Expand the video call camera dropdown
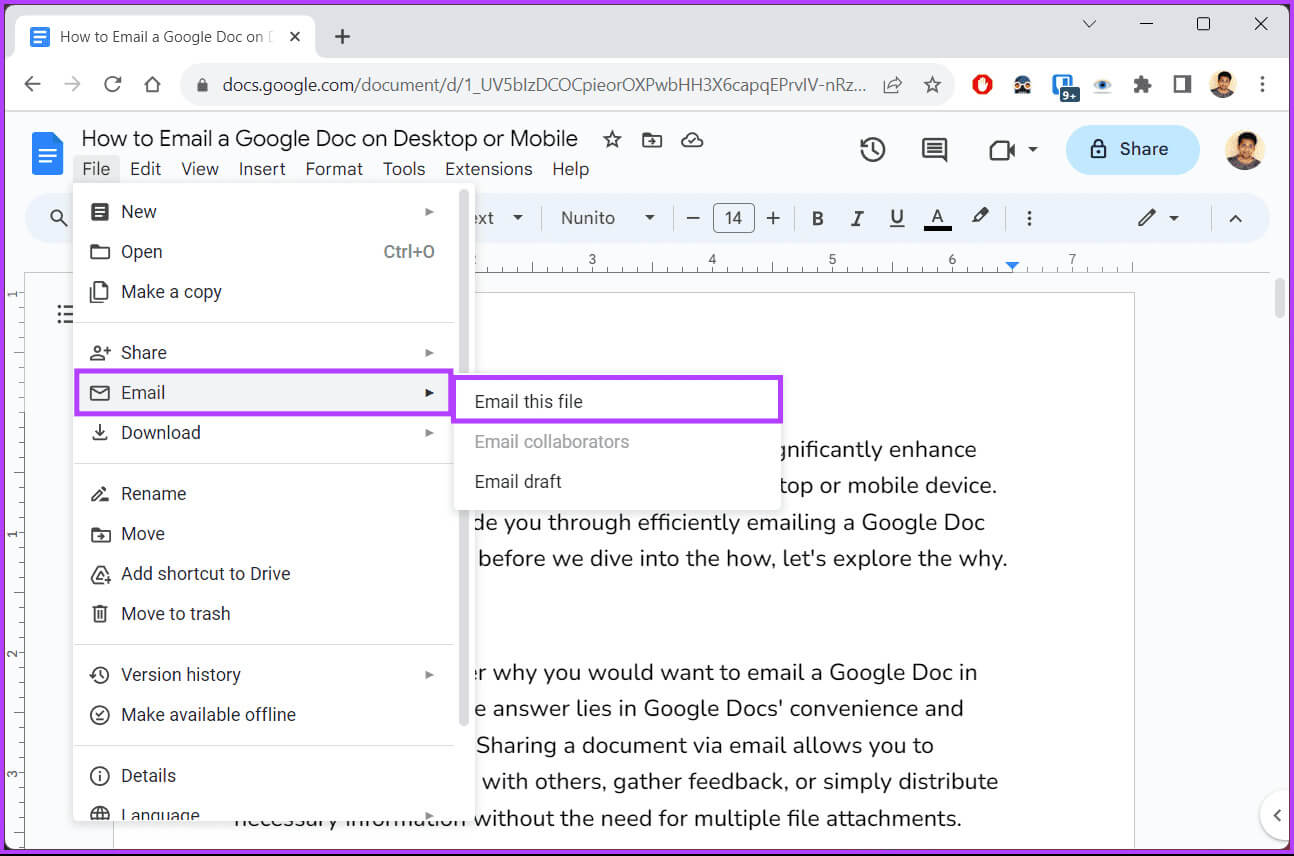Viewport: 1294px width, 856px height. [1012, 150]
